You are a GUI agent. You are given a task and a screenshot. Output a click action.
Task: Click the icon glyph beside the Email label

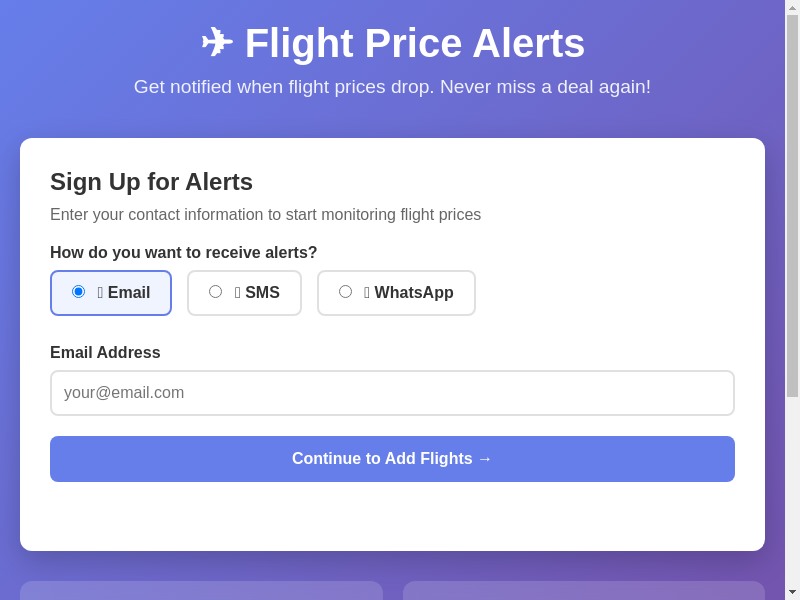tap(100, 293)
